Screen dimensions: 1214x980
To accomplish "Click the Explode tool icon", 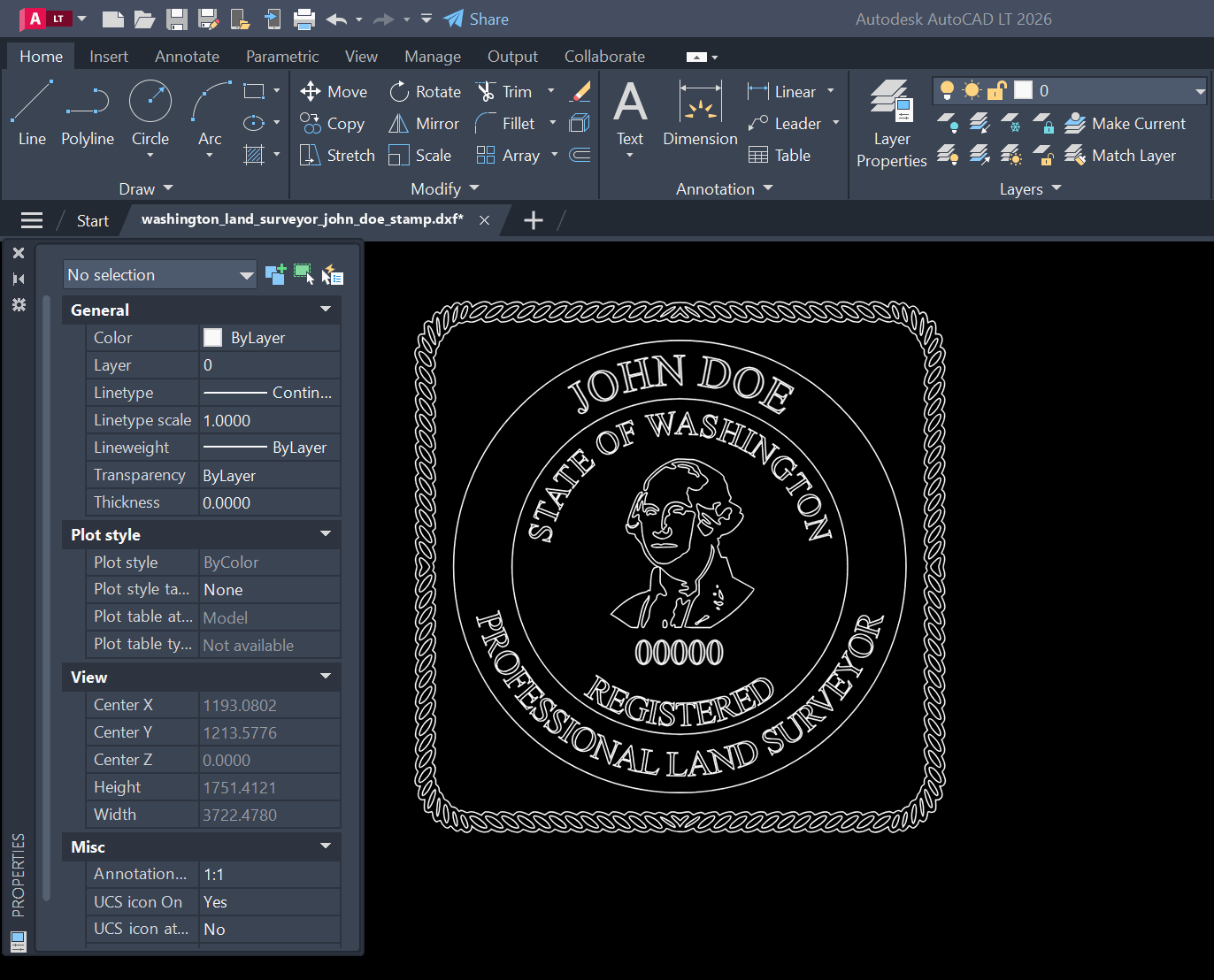I will tap(580, 123).
